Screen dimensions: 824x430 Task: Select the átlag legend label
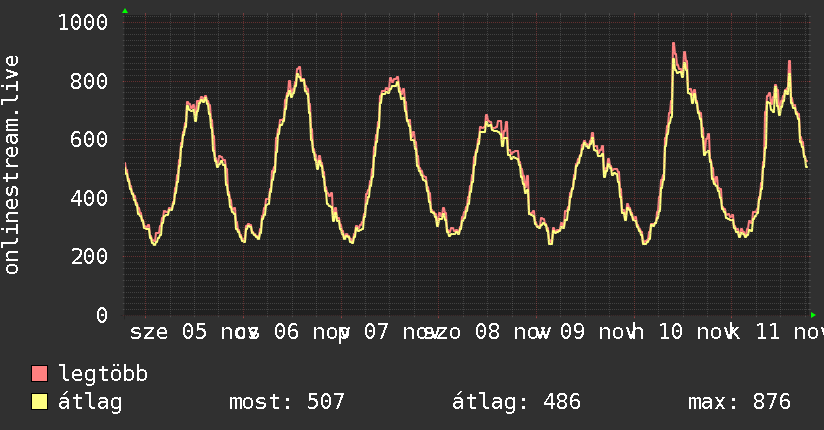pyautogui.click(x=90, y=403)
